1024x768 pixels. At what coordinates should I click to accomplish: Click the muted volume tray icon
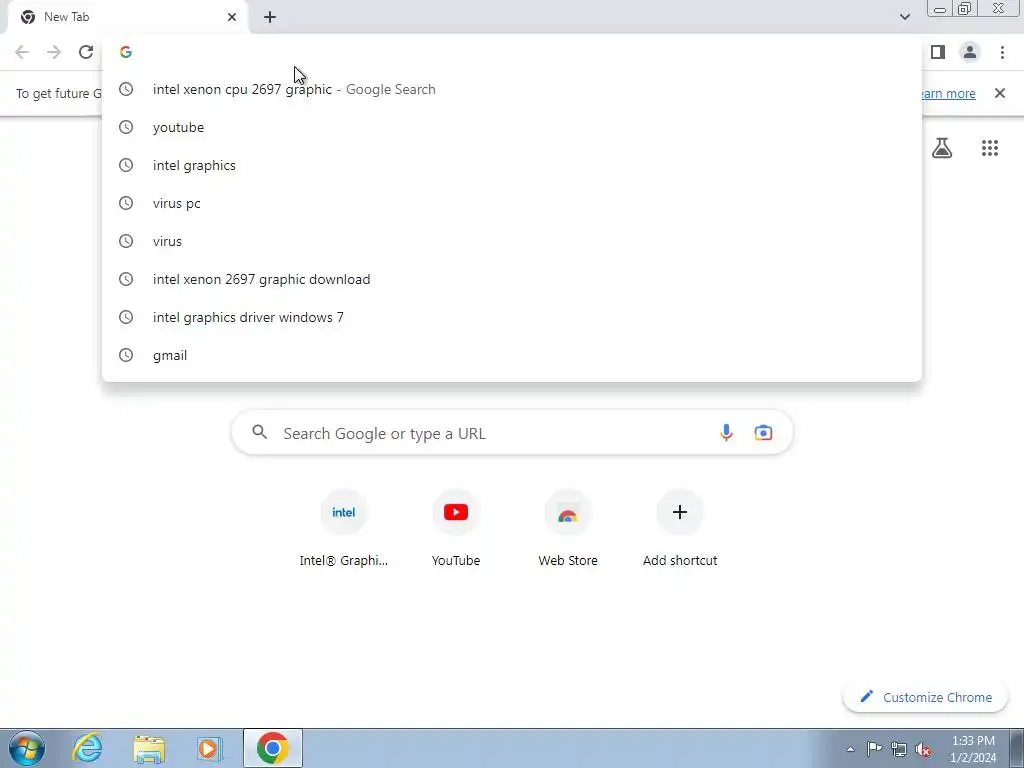(x=923, y=749)
